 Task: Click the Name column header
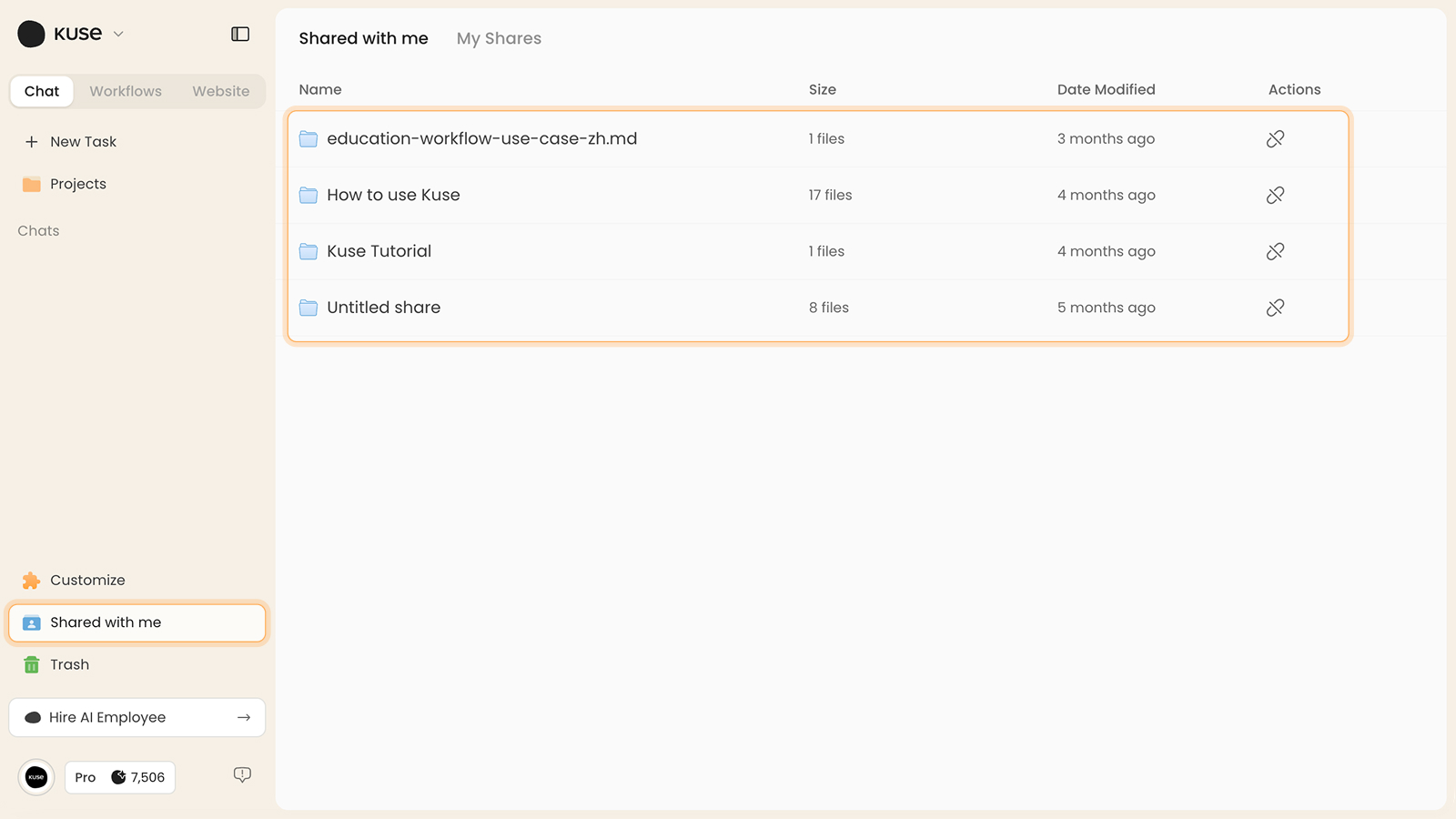(x=320, y=89)
